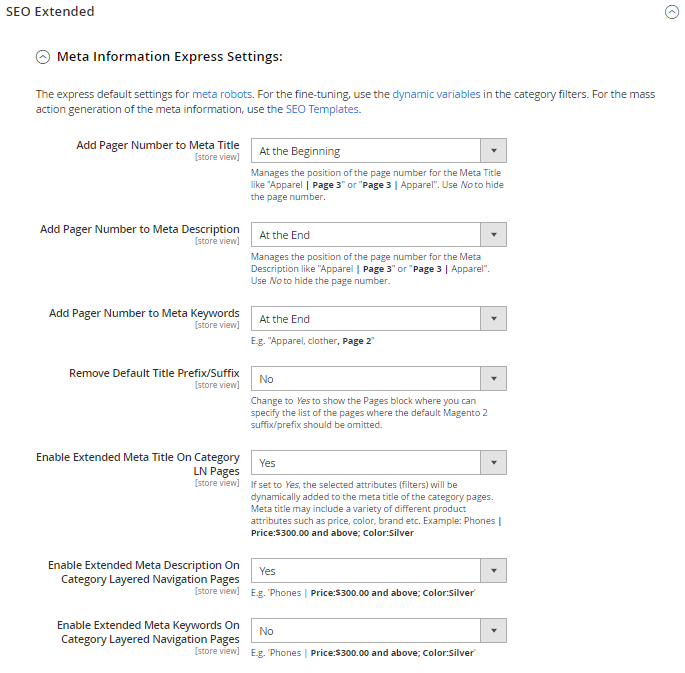Open Remove Default Title Prefix/Suffix dropdown
The height and width of the screenshot is (673, 685).
[378, 379]
